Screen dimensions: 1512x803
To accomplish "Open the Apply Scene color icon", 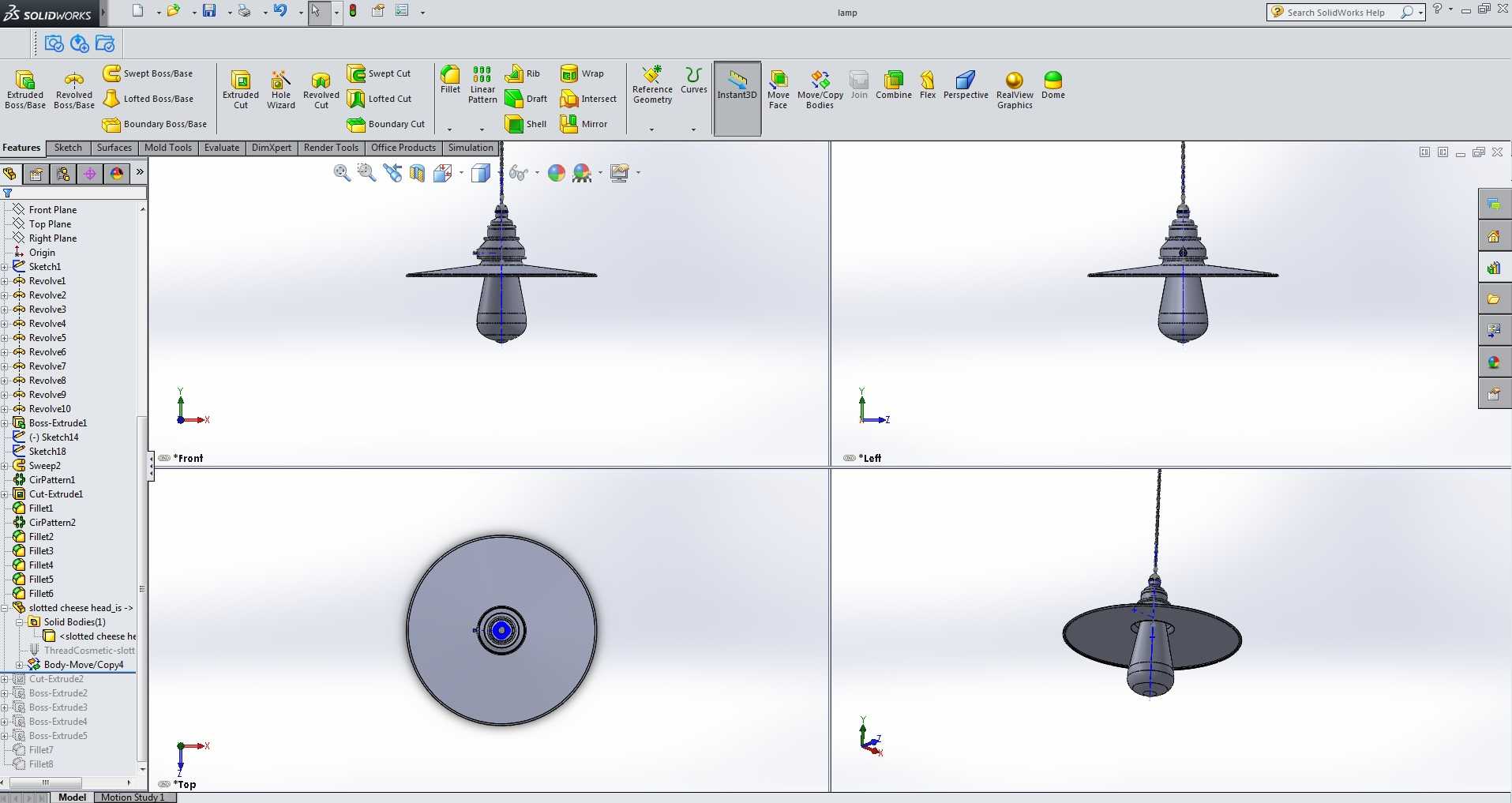I will (582, 173).
